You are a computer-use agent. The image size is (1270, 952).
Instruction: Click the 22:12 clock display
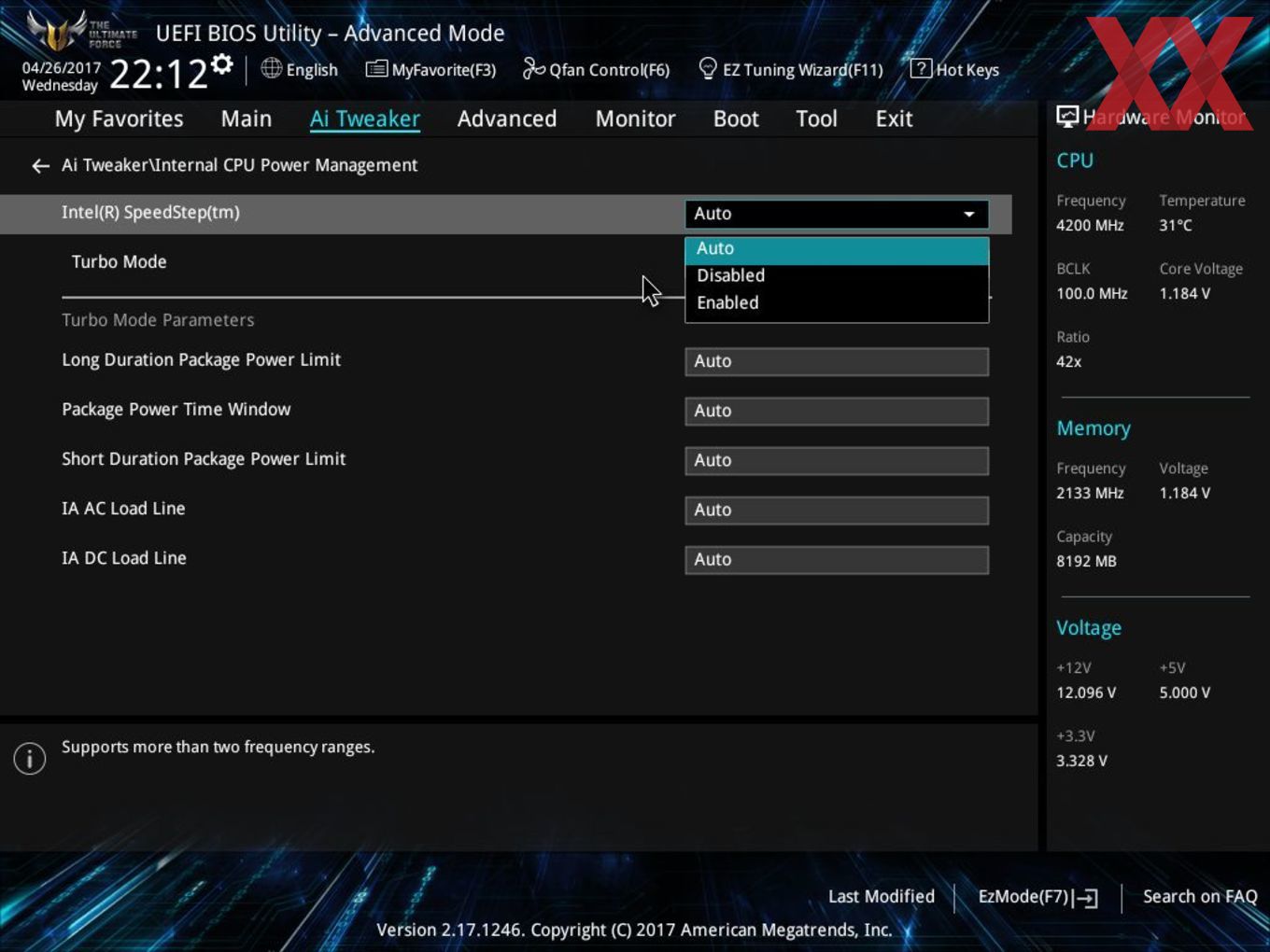point(158,74)
